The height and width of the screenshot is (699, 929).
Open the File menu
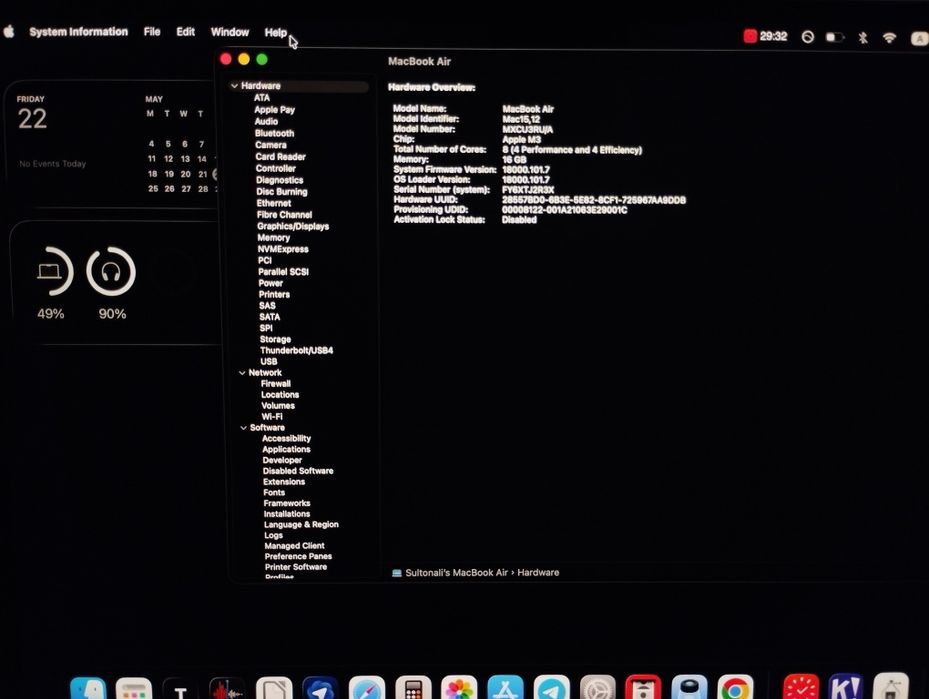coord(152,32)
